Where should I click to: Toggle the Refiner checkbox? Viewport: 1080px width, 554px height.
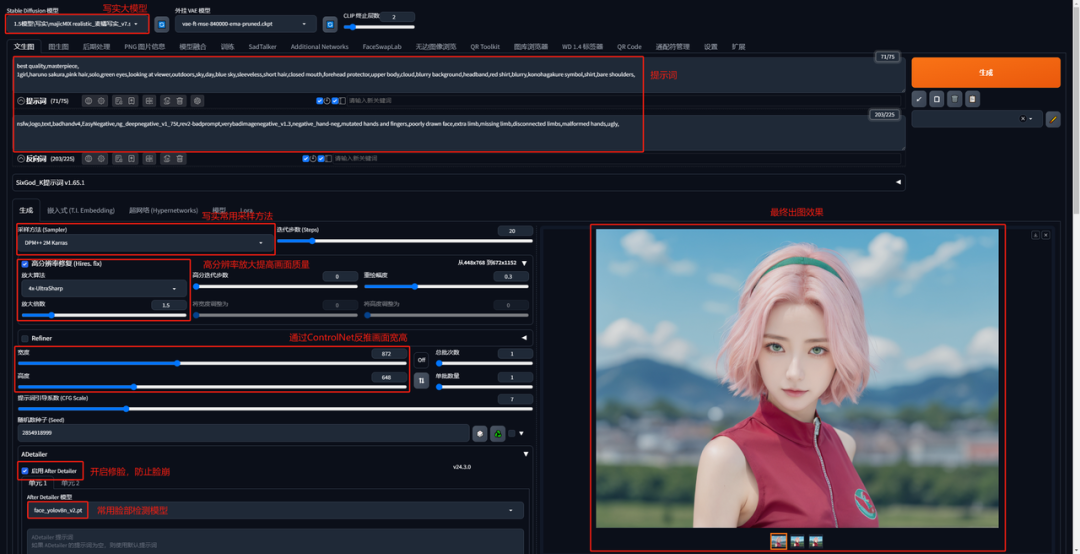pos(25,338)
